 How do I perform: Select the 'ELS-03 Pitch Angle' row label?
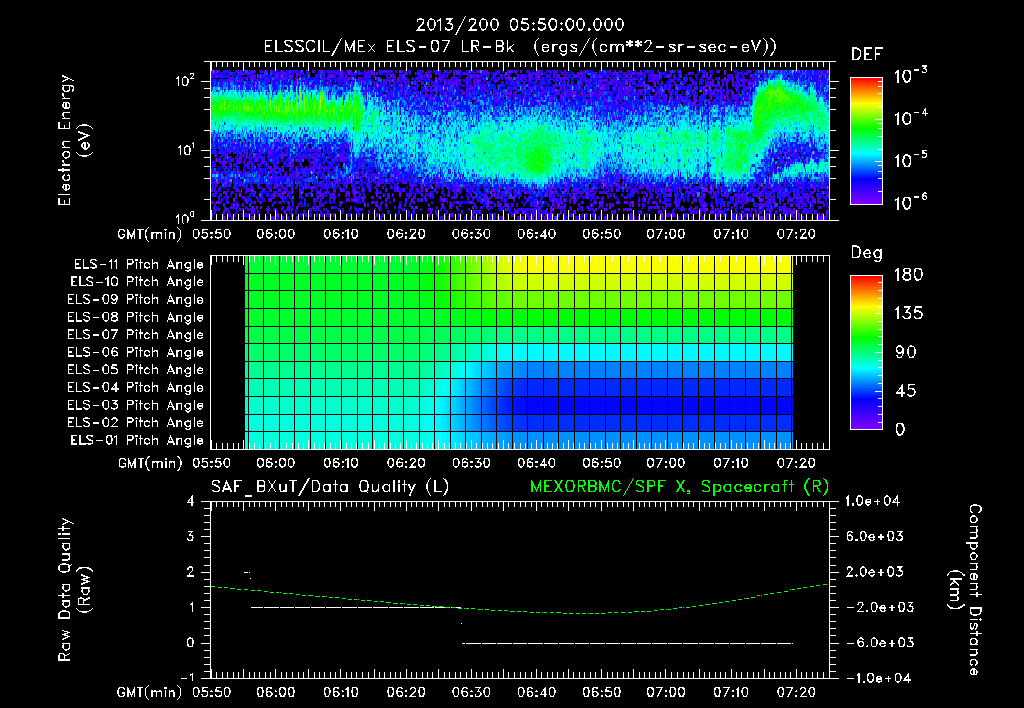[136, 405]
